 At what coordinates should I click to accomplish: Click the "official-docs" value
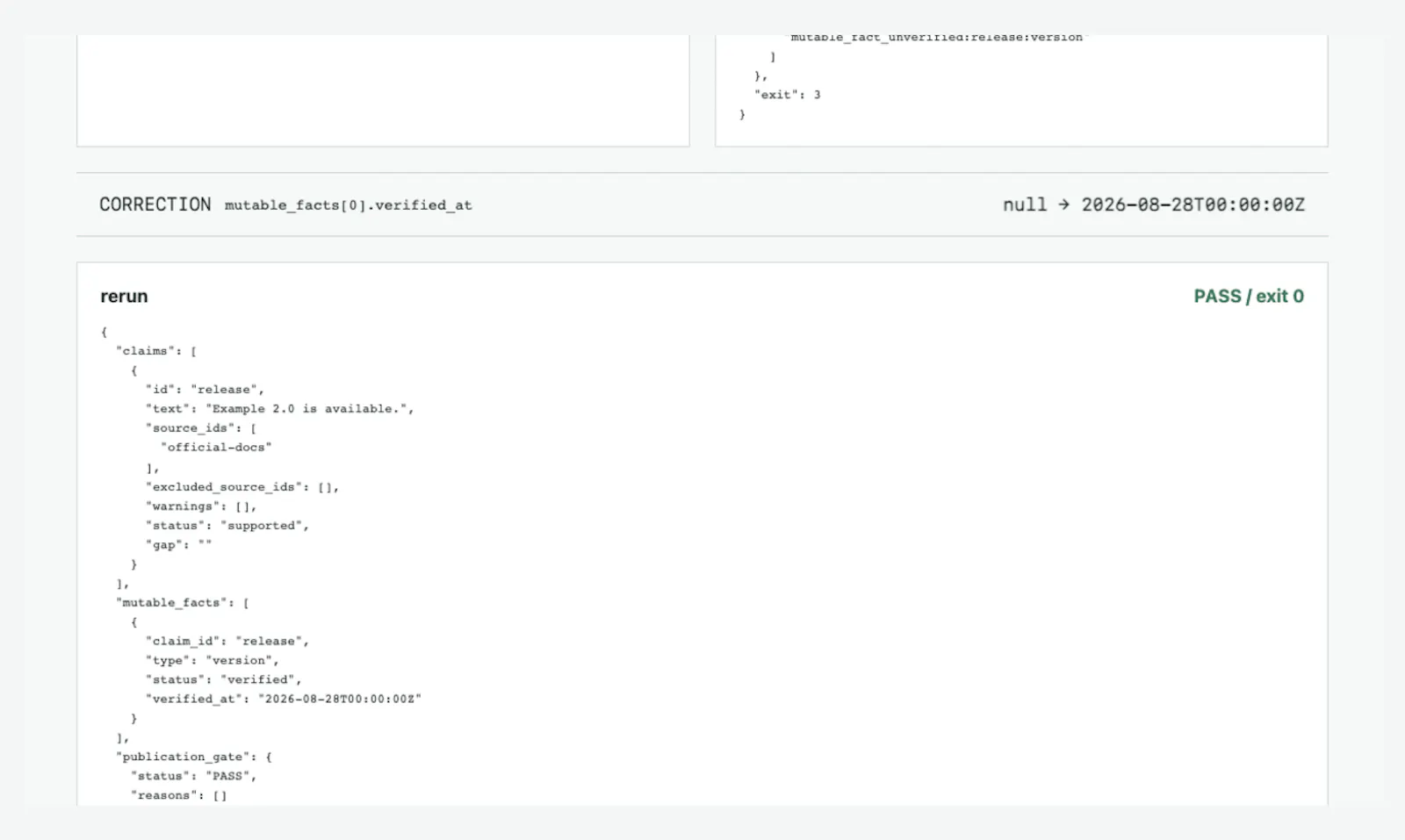pyautogui.click(x=216, y=448)
